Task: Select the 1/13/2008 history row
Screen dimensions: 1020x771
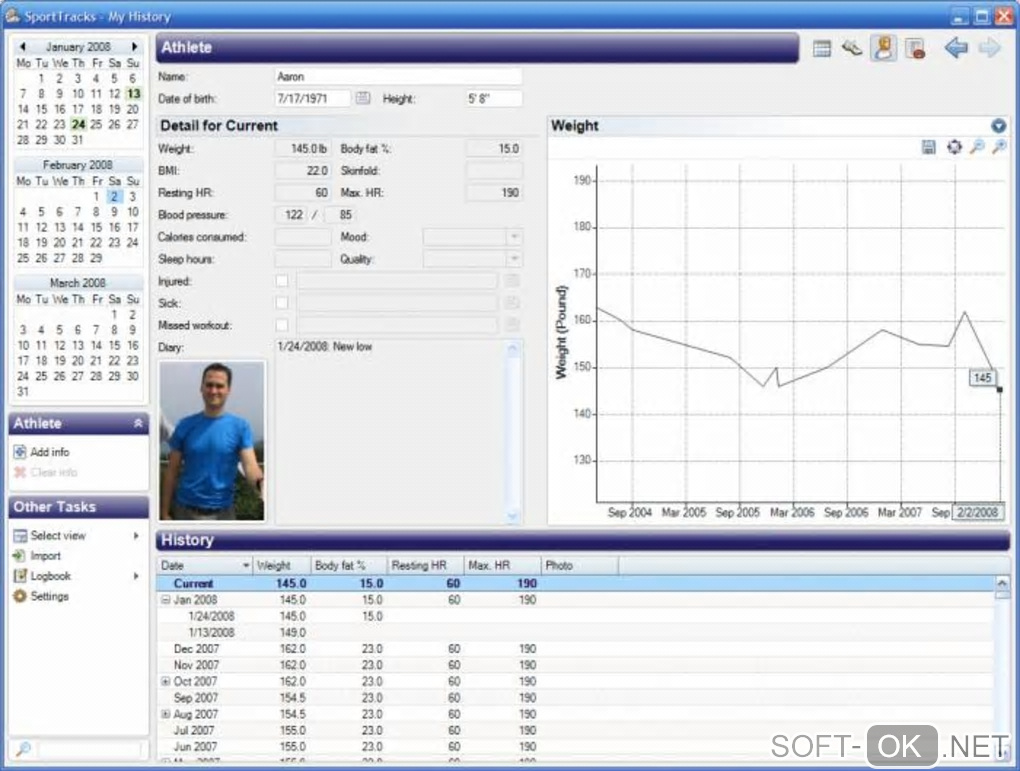Action: tap(575, 632)
